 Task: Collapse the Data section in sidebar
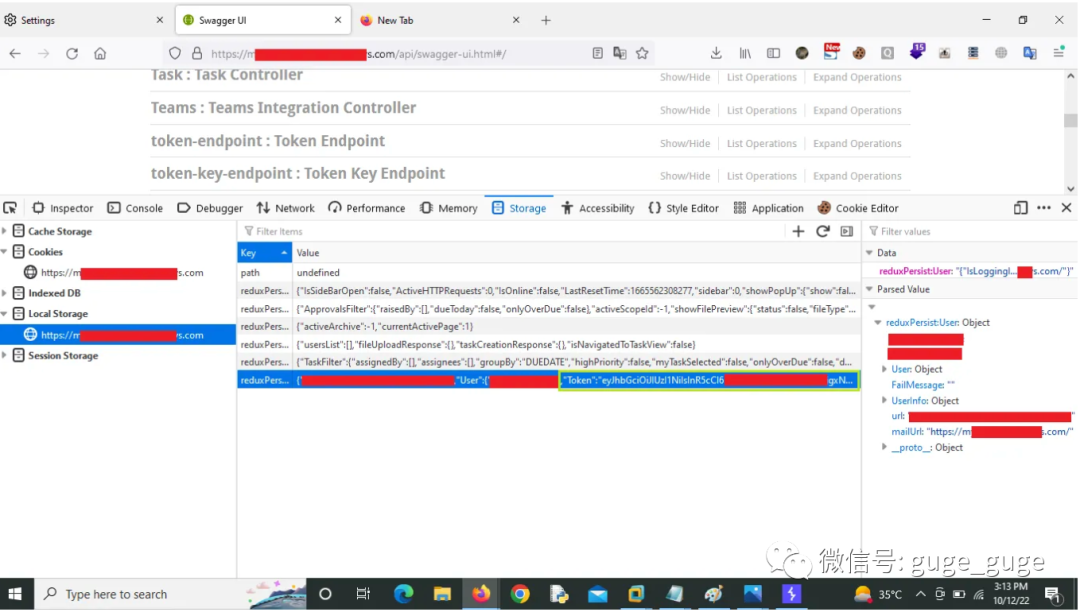[870, 253]
